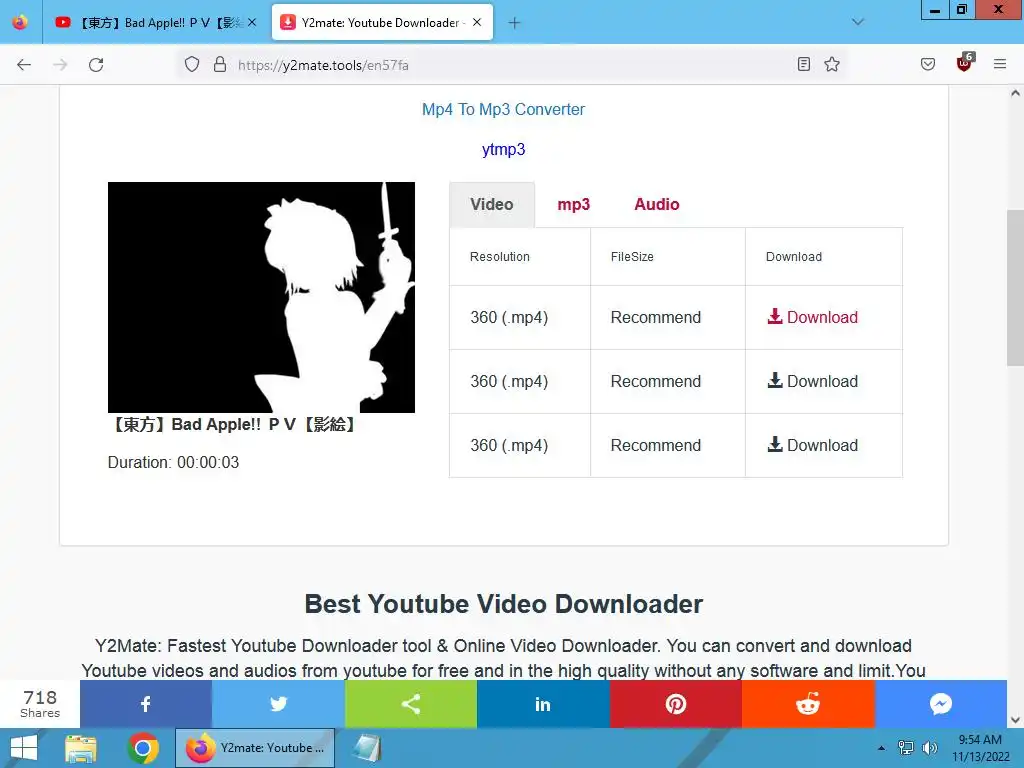This screenshot has height=768, width=1024.
Task: Close the Y2mate Youtube Downloader tab
Action: pos(477,22)
